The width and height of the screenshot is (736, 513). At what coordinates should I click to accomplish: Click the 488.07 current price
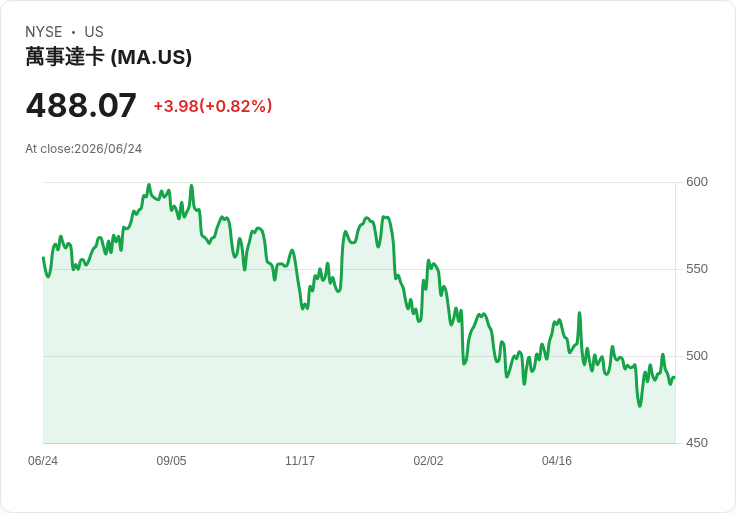[81, 105]
